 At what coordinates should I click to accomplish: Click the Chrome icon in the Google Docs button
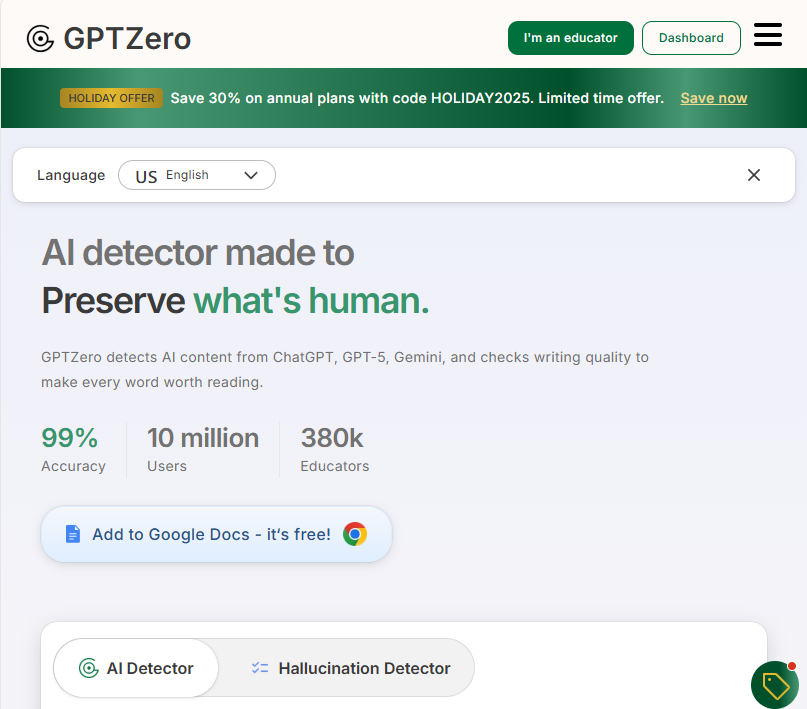355,534
